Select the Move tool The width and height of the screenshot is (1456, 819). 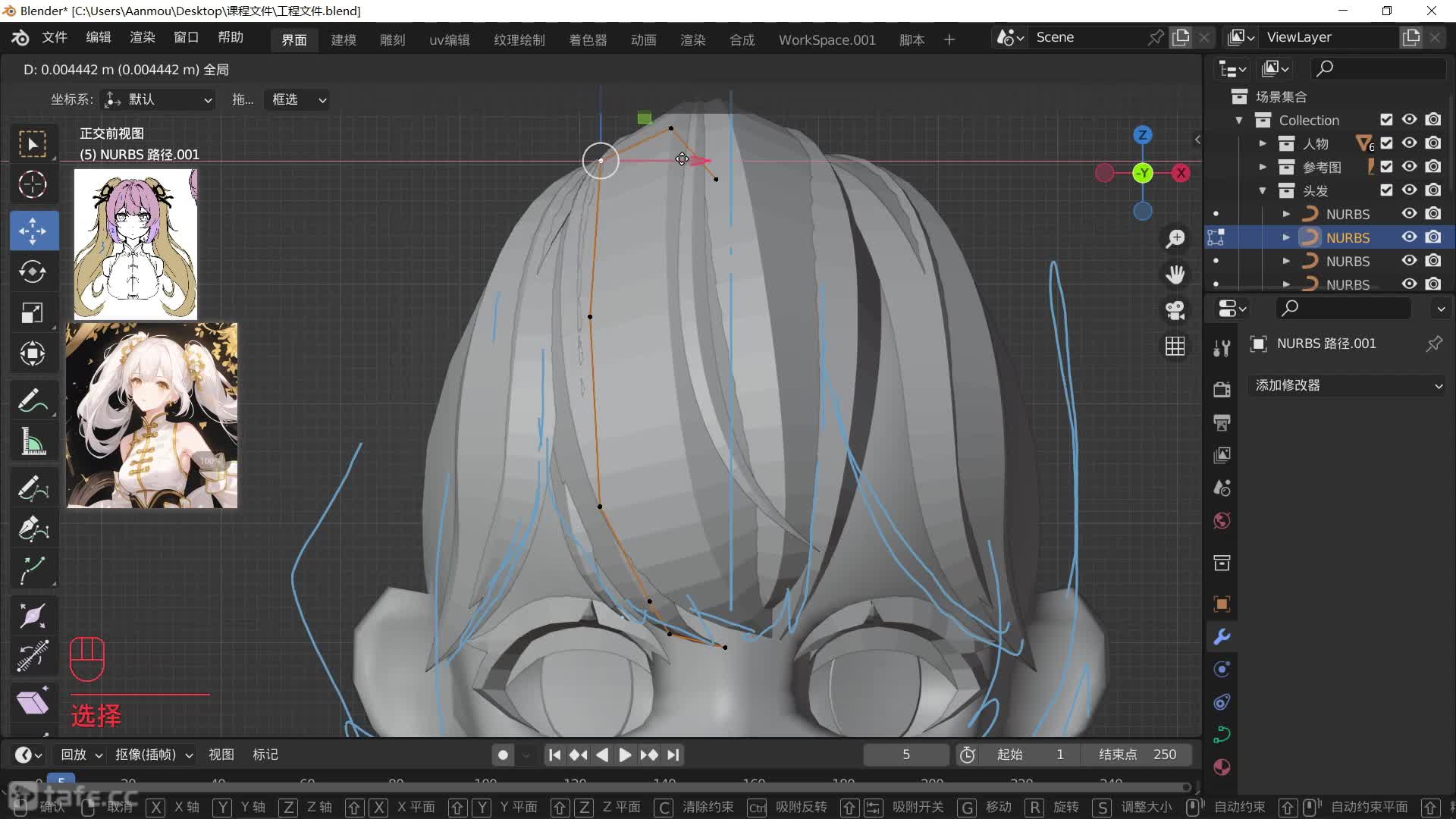34,231
